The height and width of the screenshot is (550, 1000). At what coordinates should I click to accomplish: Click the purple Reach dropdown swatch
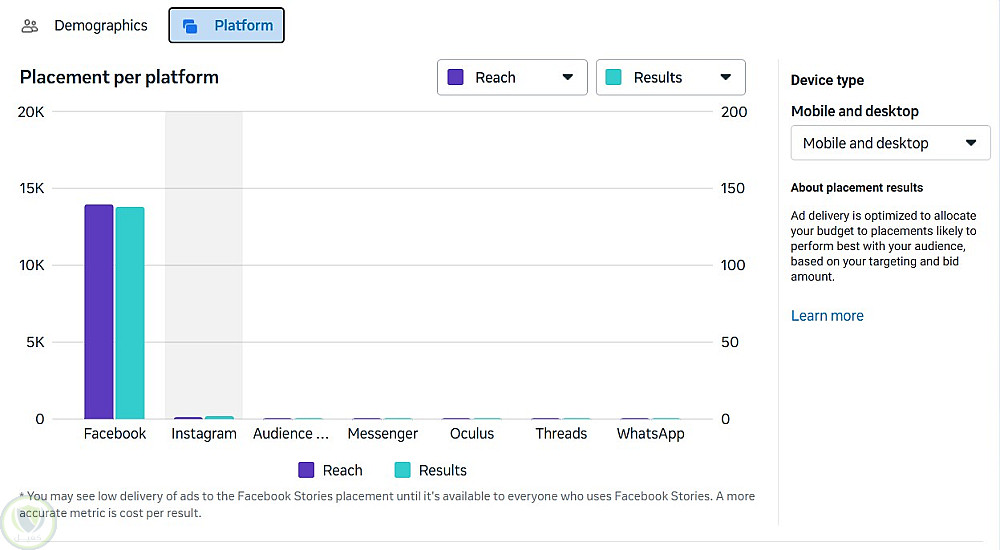(x=456, y=77)
